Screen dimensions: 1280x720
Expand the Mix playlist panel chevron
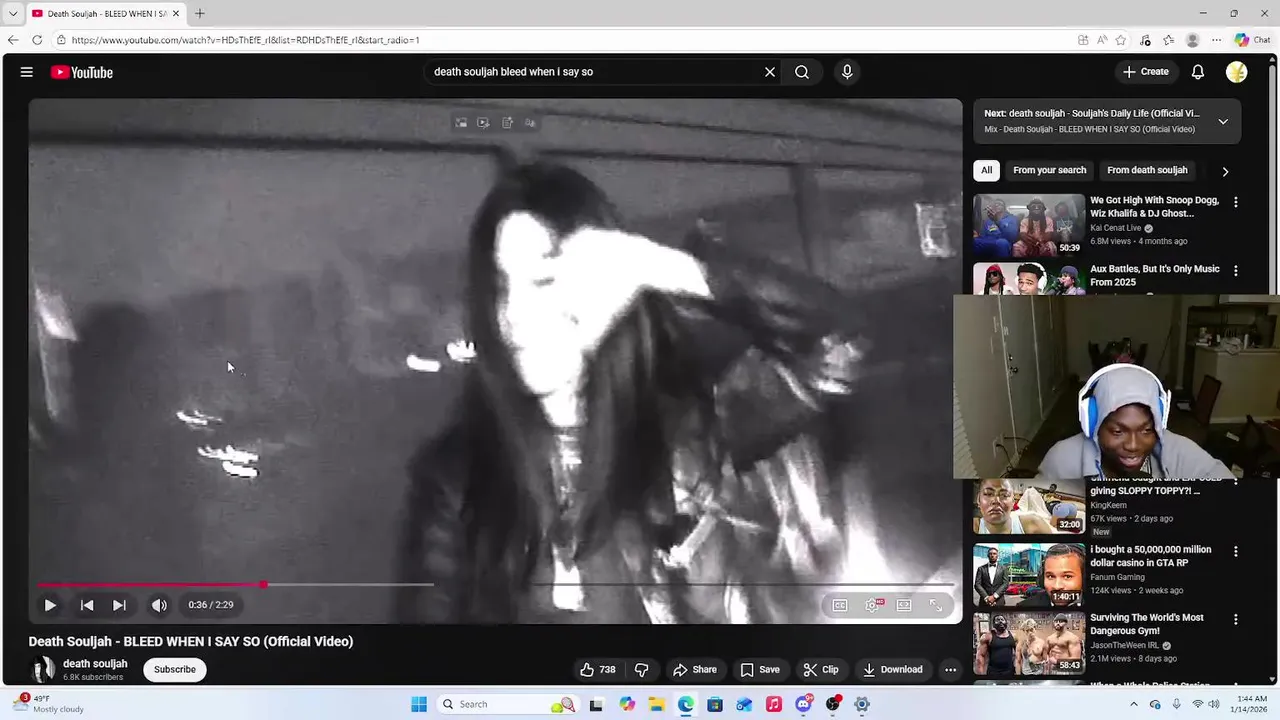click(x=1223, y=122)
